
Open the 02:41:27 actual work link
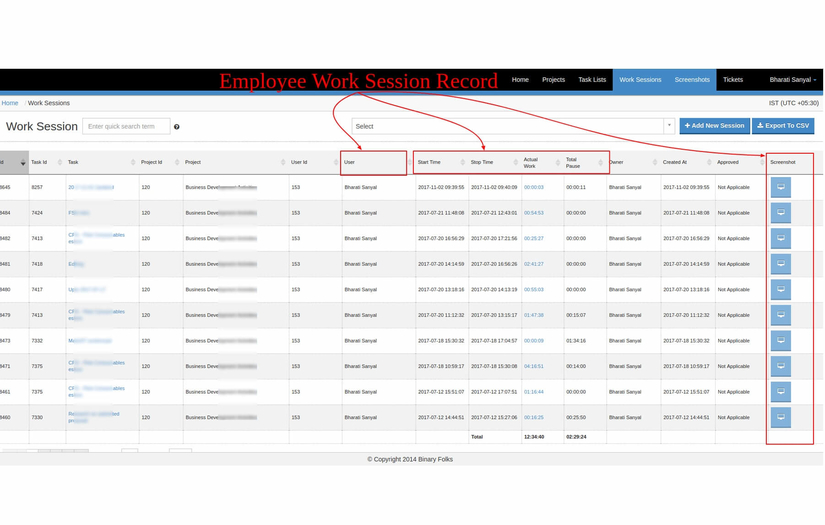[x=534, y=264]
